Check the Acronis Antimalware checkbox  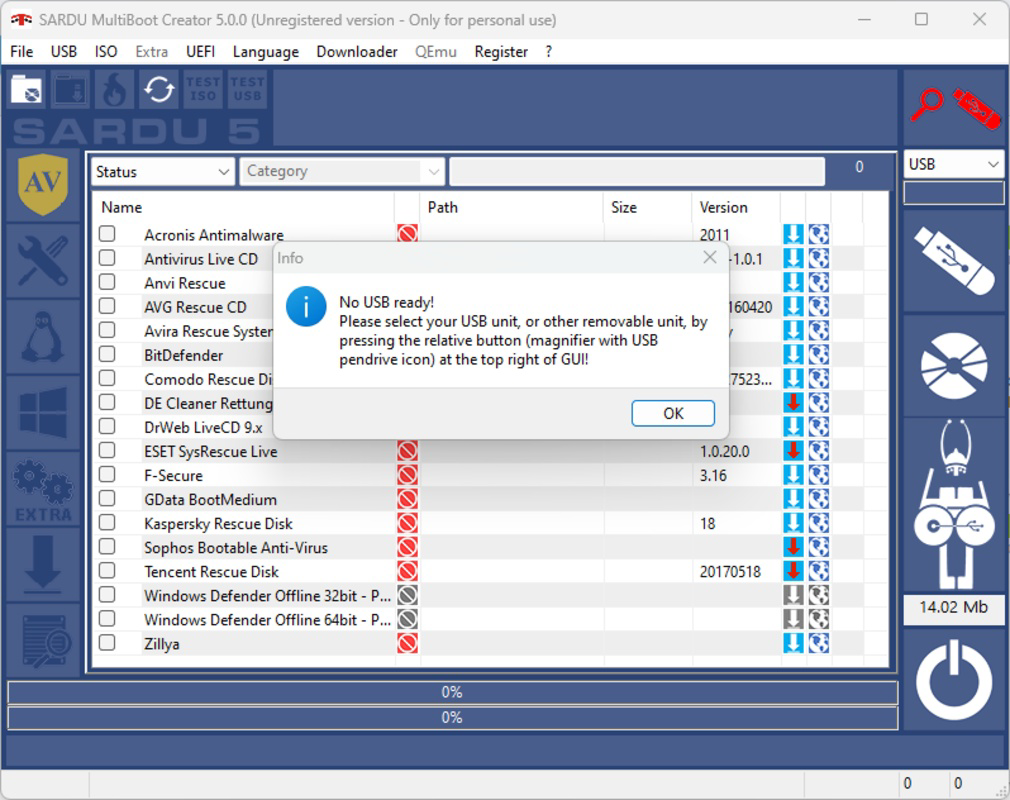(107, 234)
